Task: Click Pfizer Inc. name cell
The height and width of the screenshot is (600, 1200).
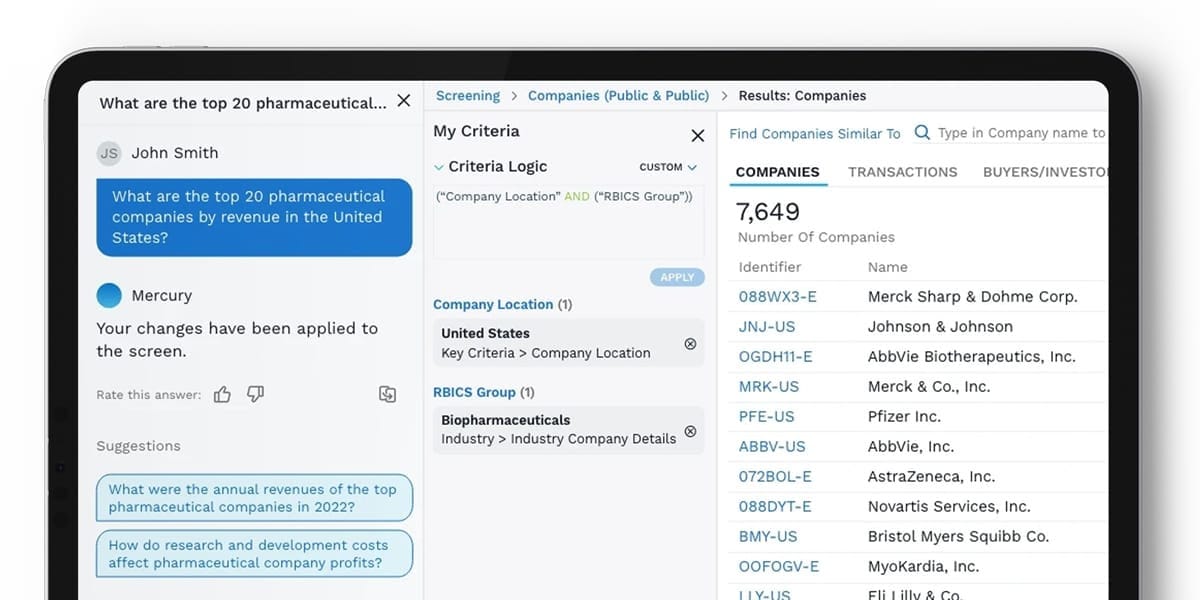Action: point(904,417)
